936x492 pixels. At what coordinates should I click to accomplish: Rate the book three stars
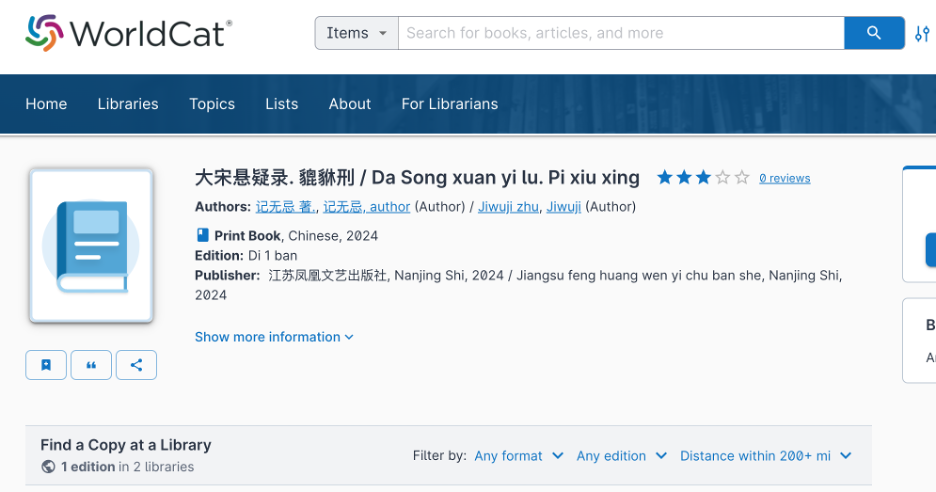pos(703,177)
